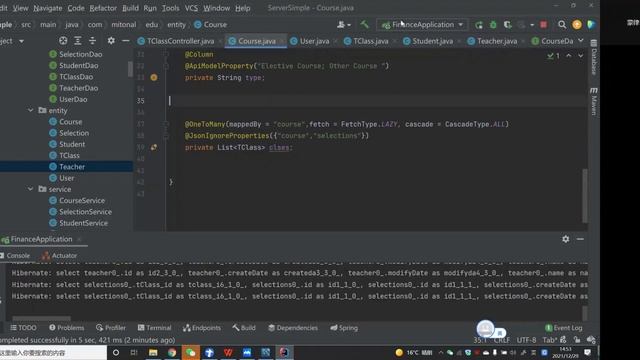Run FinanceApplication with the rerun icon
Screen dimensions: 640x360
pyautogui.click(x=479, y=25)
